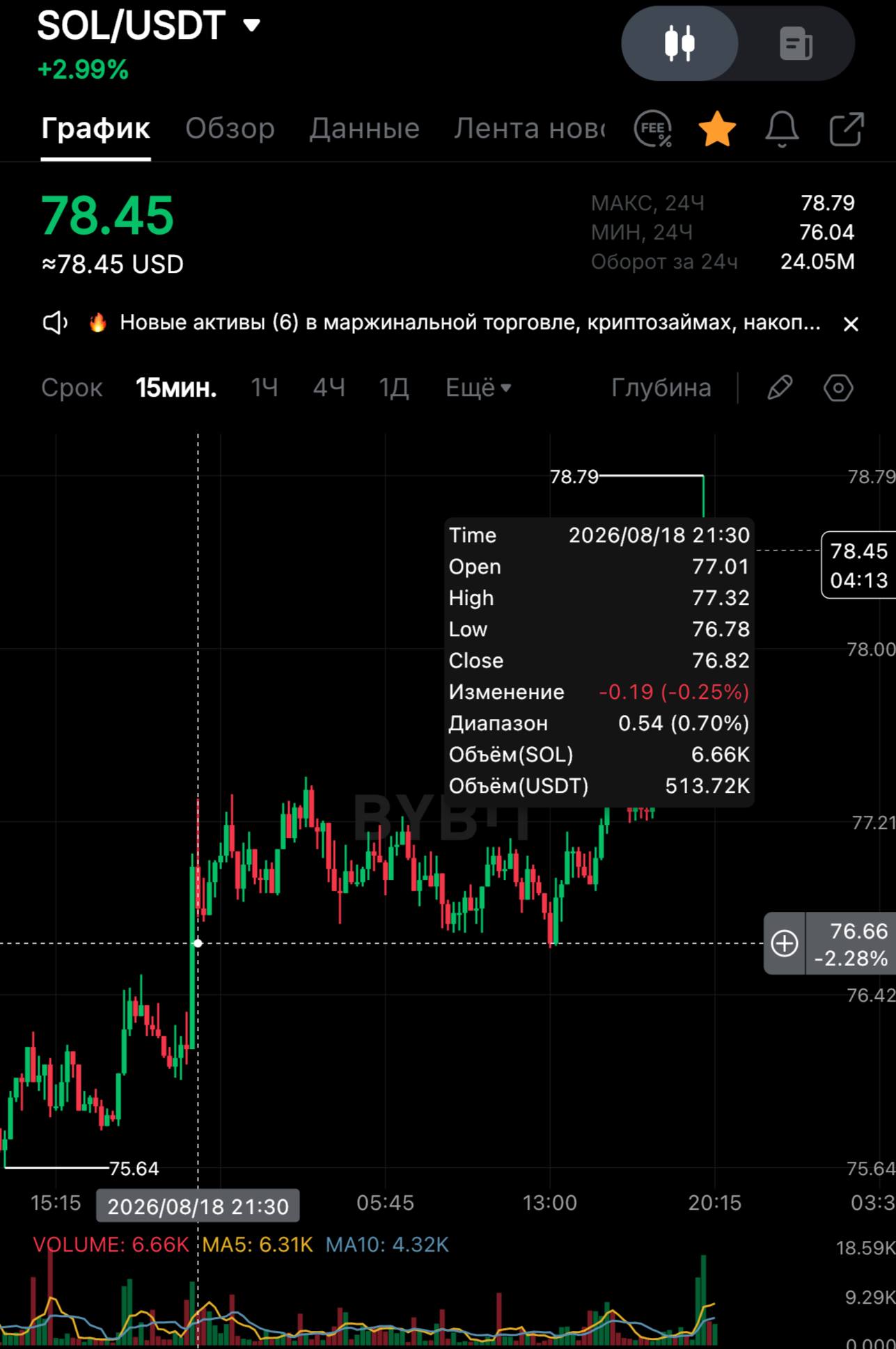Open the drawing tools pencil icon

(780, 388)
